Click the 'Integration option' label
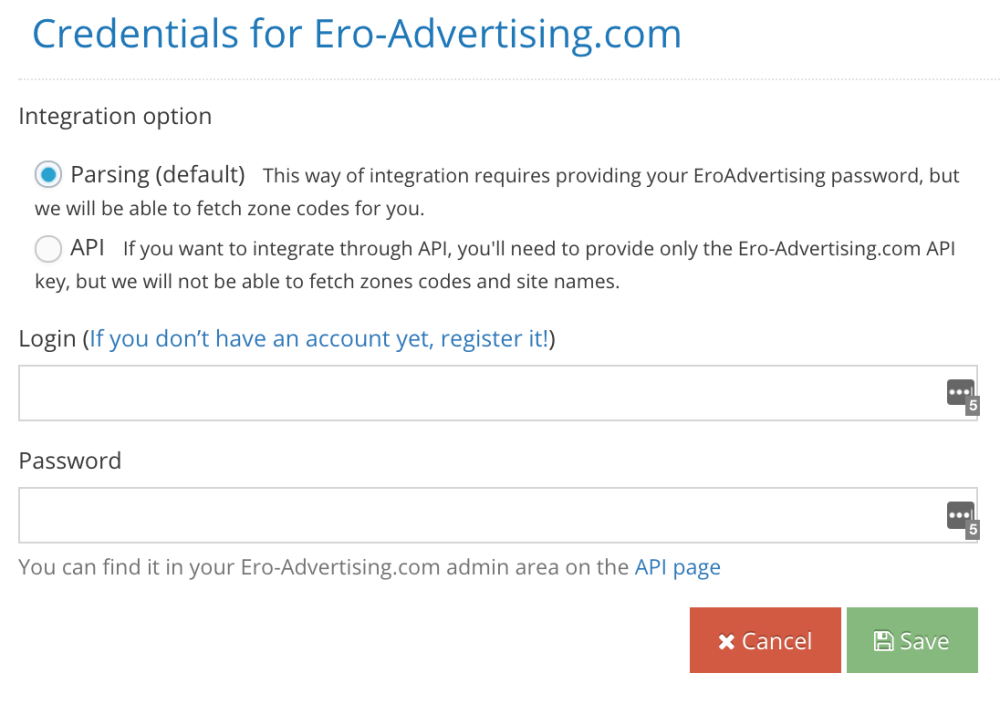 pos(115,117)
